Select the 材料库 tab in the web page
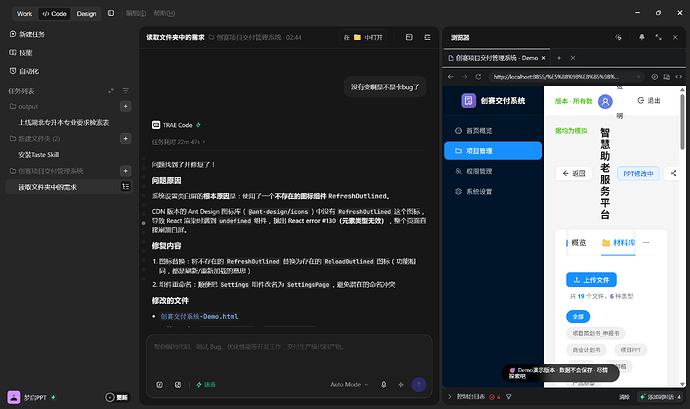 618,243
